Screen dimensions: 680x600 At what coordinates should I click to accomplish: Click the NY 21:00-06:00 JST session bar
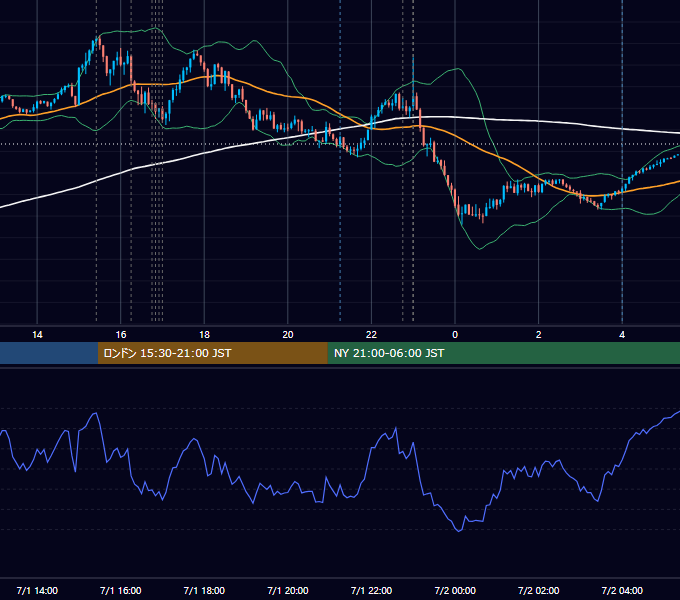(503, 353)
